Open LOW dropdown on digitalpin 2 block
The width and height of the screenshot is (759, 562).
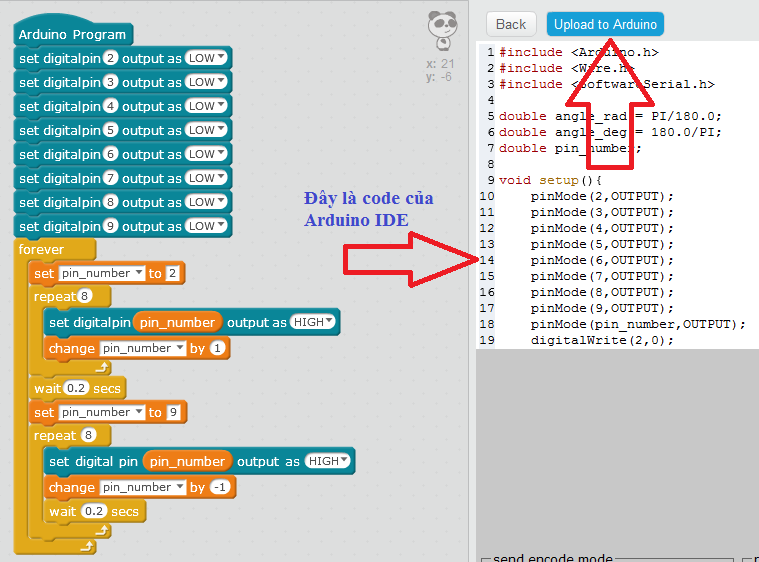(x=206, y=58)
